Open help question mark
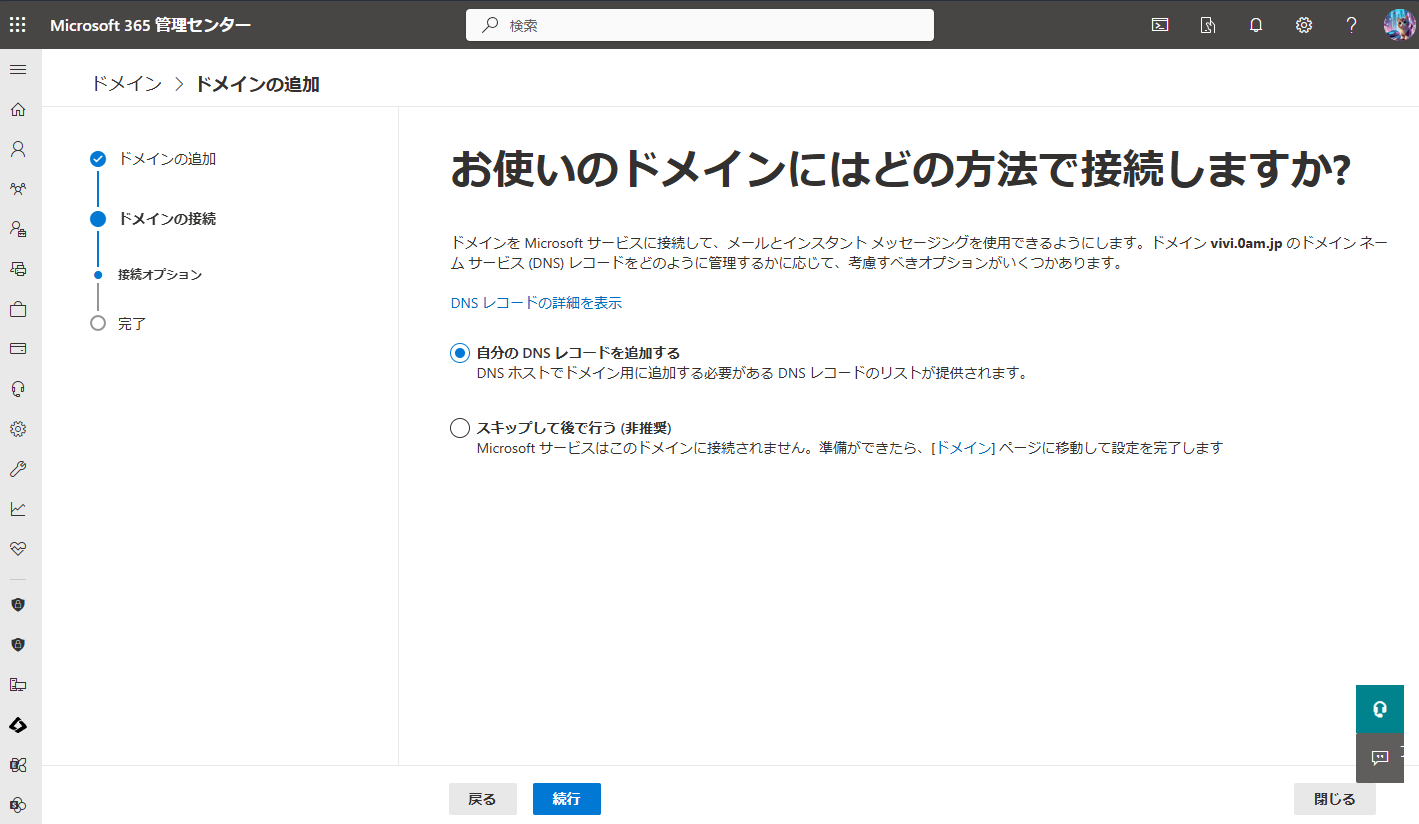The width and height of the screenshot is (1419, 824). click(1352, 25)
